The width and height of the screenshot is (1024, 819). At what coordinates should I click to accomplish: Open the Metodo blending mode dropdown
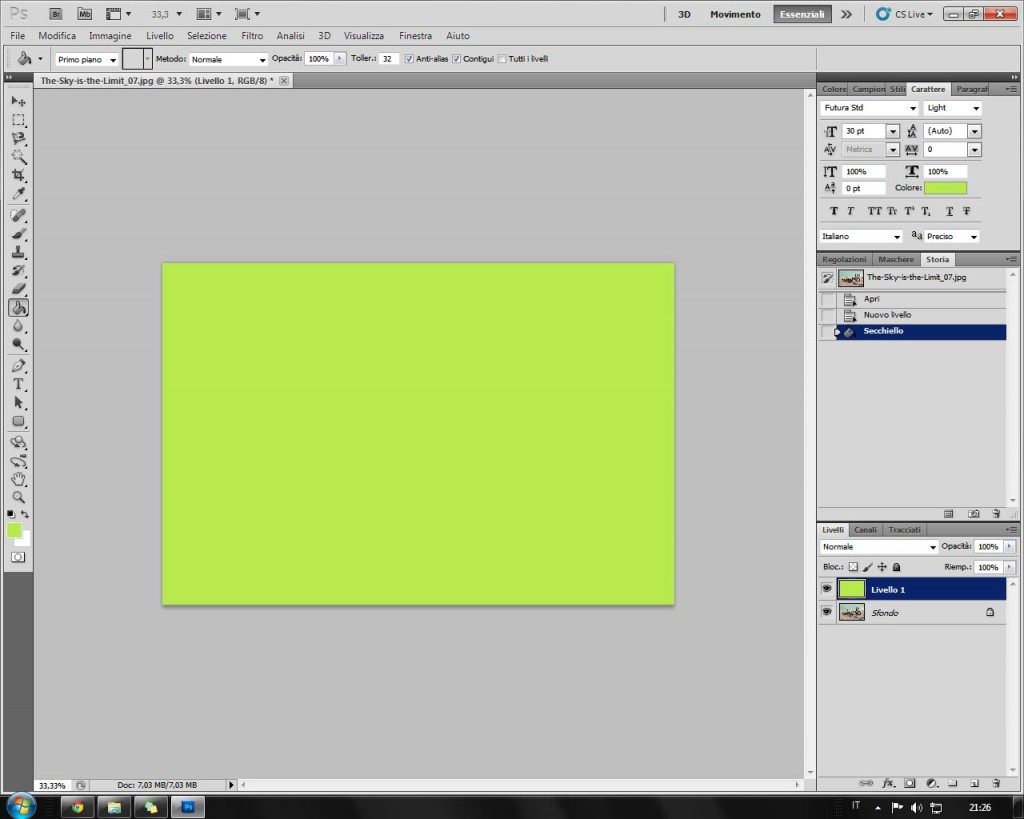click(229, 60)
